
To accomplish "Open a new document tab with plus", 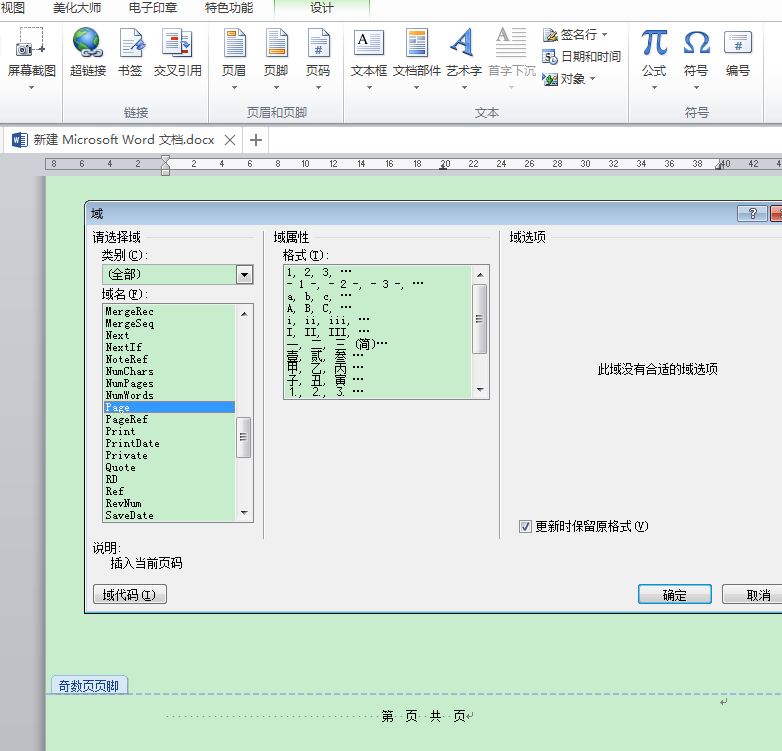I will coord(256,140).
